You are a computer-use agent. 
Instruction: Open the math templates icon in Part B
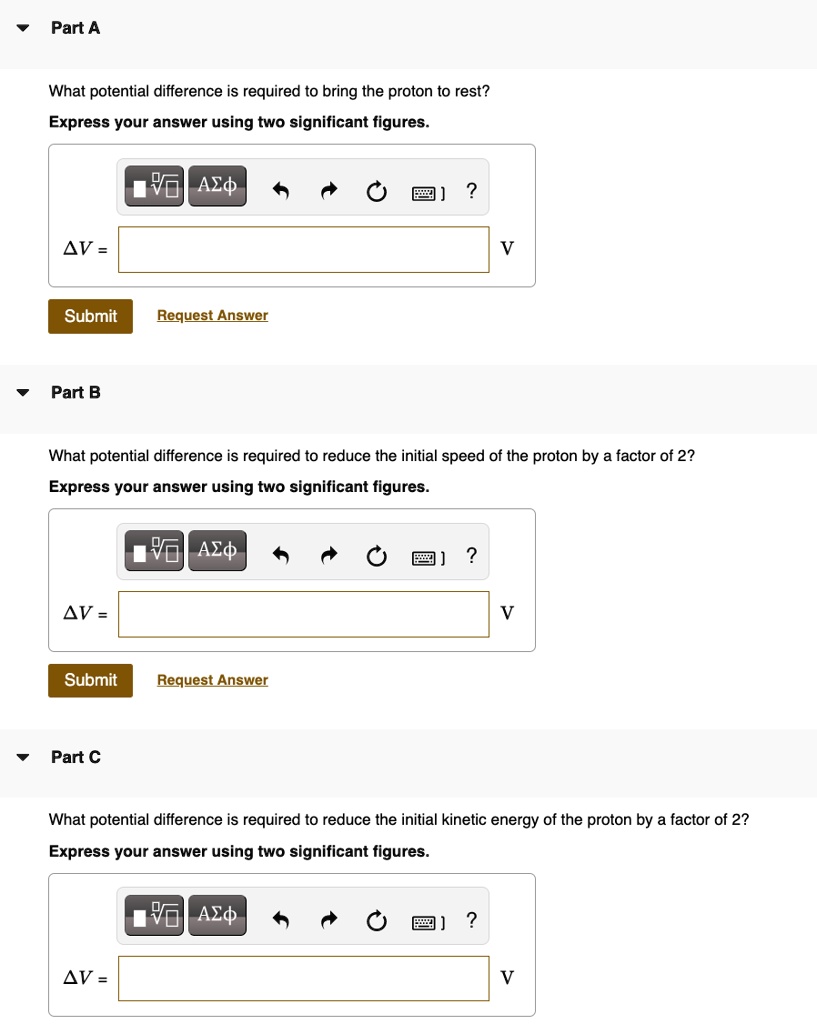152,550
